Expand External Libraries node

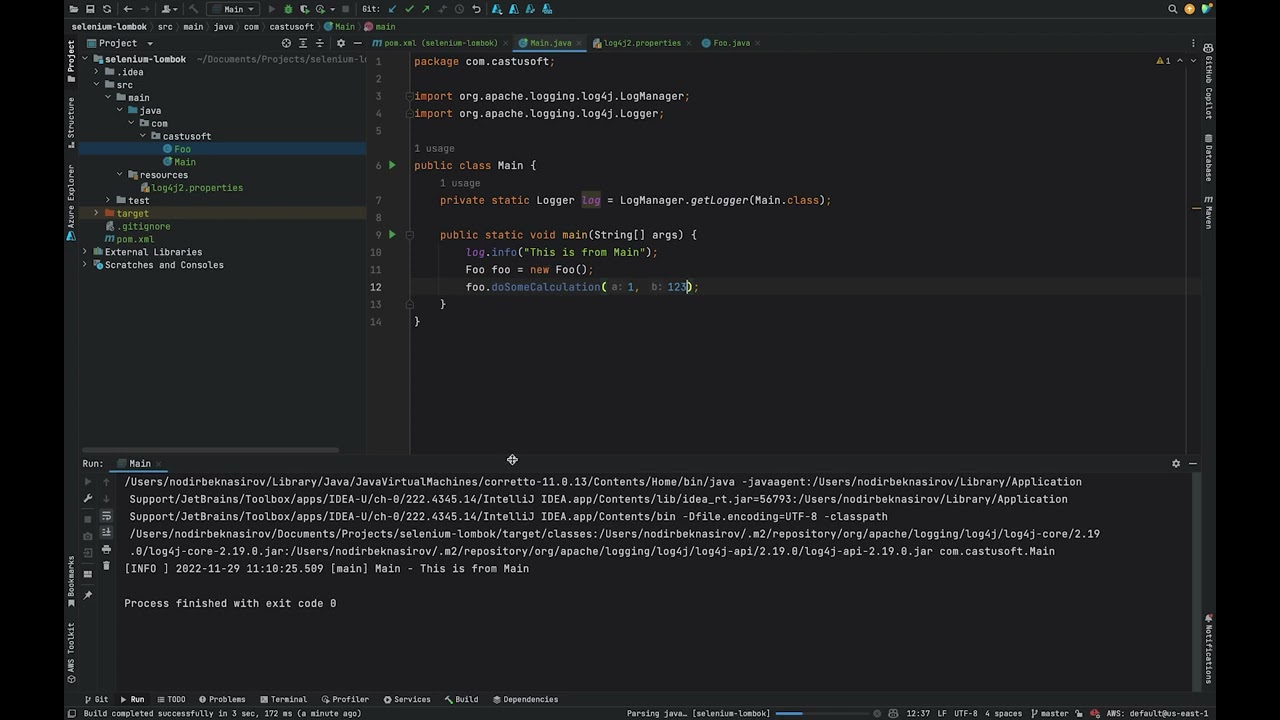(85, 252)
